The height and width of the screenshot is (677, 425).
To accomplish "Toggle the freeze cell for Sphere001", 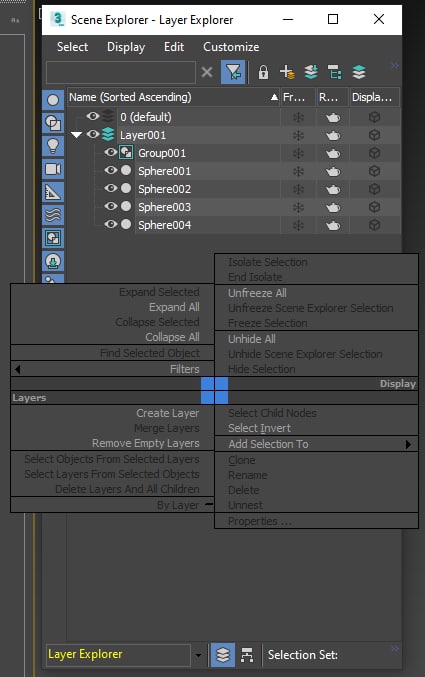I will pos(298,171).
